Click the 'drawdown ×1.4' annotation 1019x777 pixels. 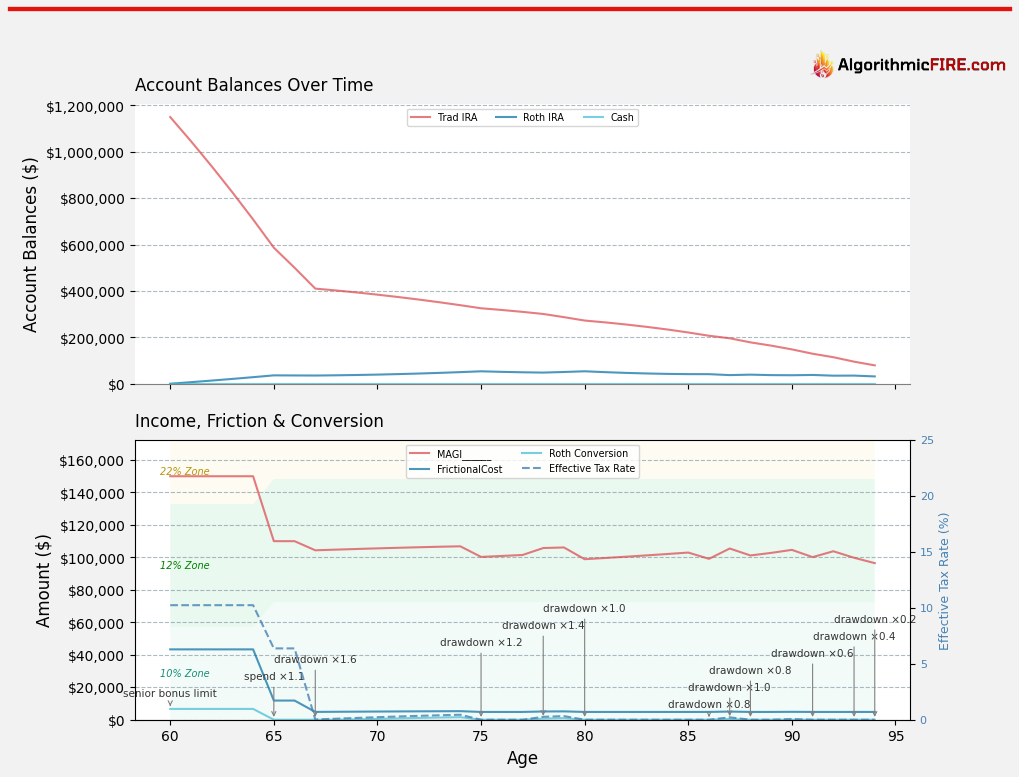click(x=543, y=626)
